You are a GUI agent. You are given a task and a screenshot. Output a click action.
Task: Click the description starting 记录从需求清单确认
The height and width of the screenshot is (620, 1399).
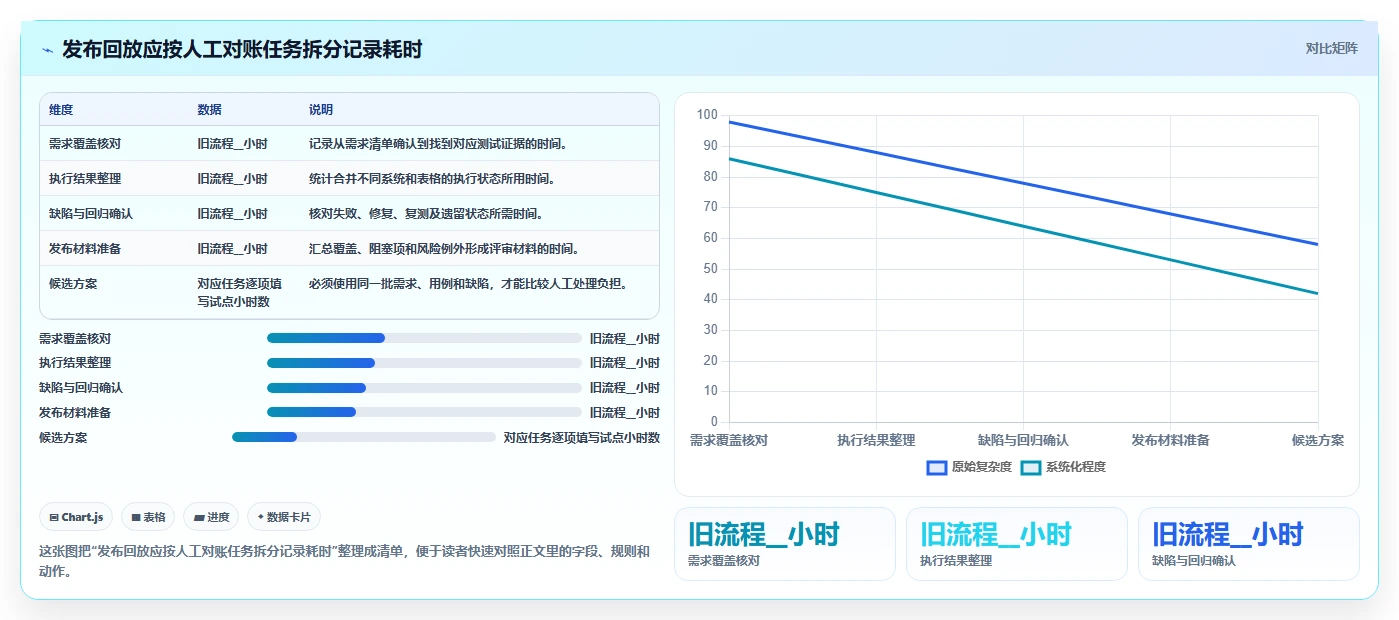(x=439, y=144)
